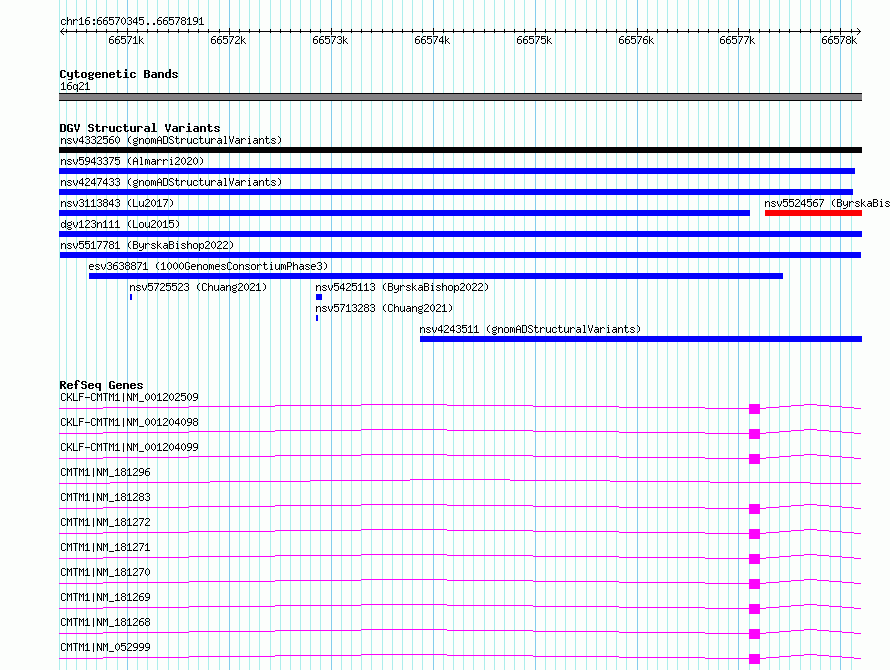This screenshot has width=890, height=670.
Task: Click the magenta exon box of NM_181269
Action: pos(754,609)
